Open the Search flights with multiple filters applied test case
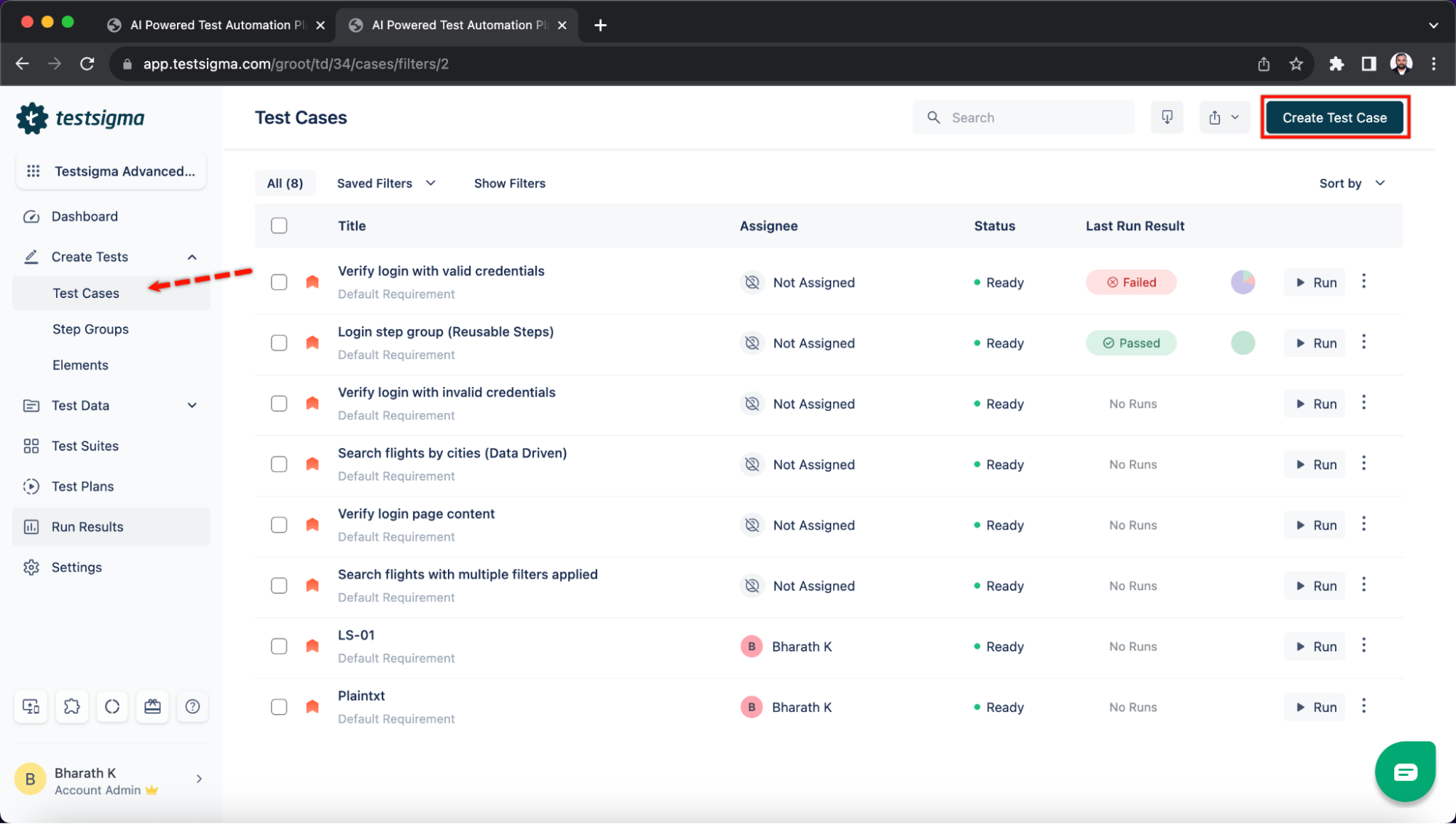 pyautogui.click(x=468, y=574)
